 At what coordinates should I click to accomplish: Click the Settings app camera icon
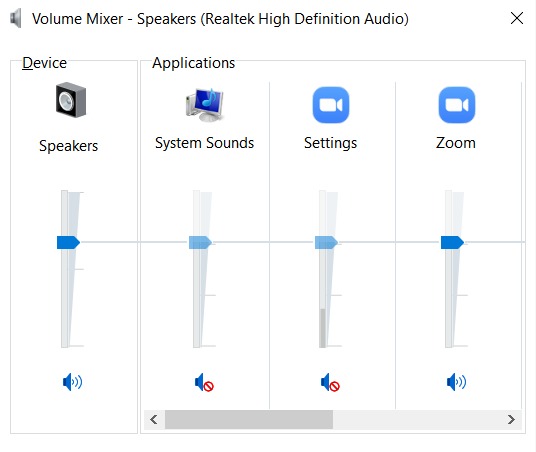point(331,105)
